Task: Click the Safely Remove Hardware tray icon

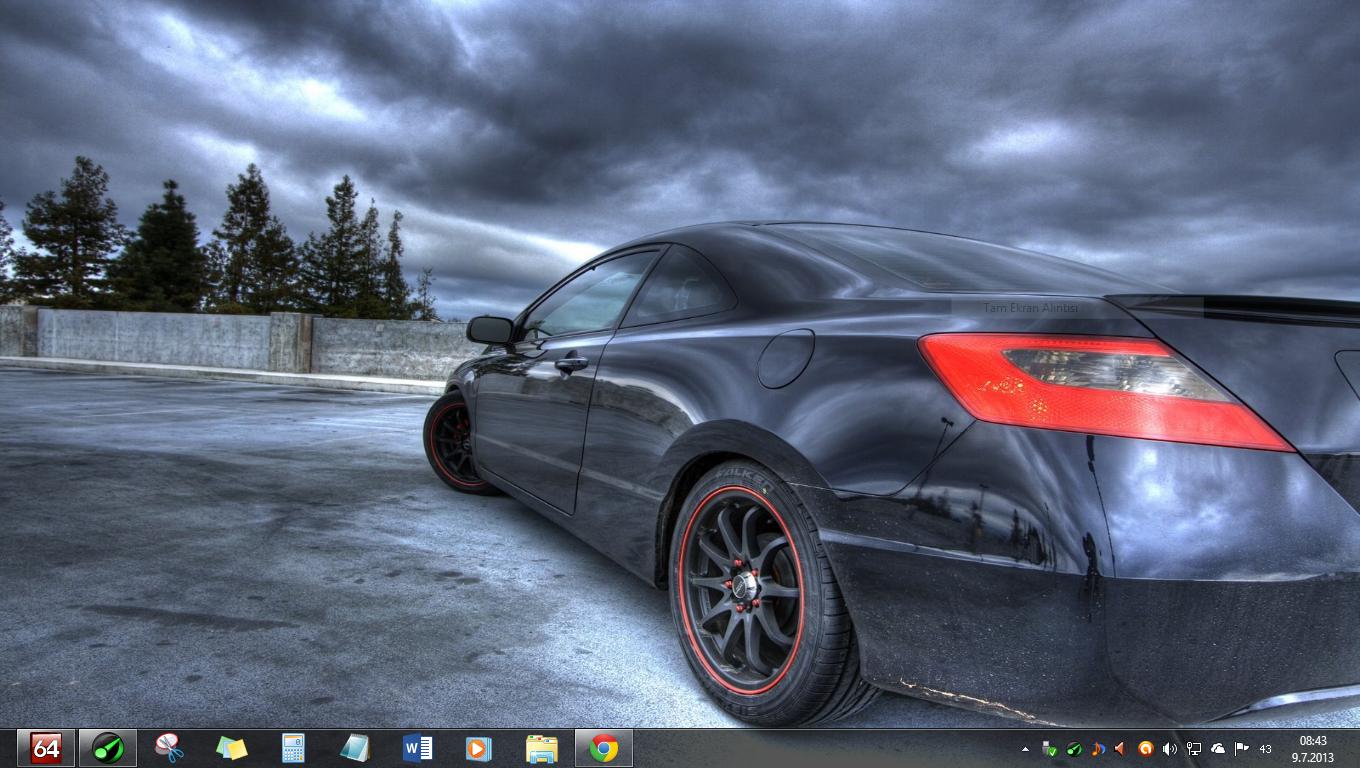Action: pyautogui.click(x=1049, y=748)
